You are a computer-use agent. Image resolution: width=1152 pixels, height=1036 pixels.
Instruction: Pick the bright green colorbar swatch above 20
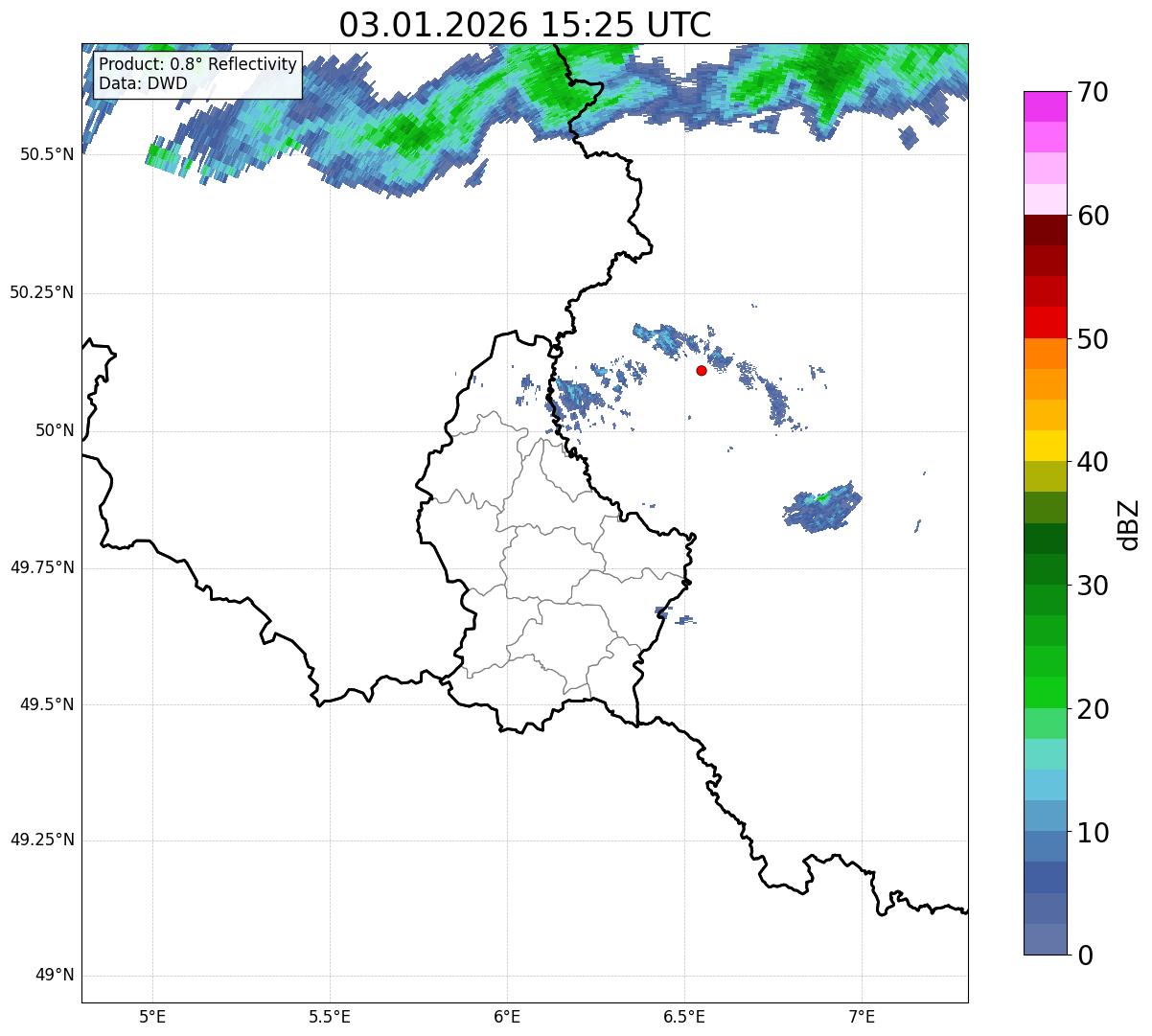coord(1046,693)
